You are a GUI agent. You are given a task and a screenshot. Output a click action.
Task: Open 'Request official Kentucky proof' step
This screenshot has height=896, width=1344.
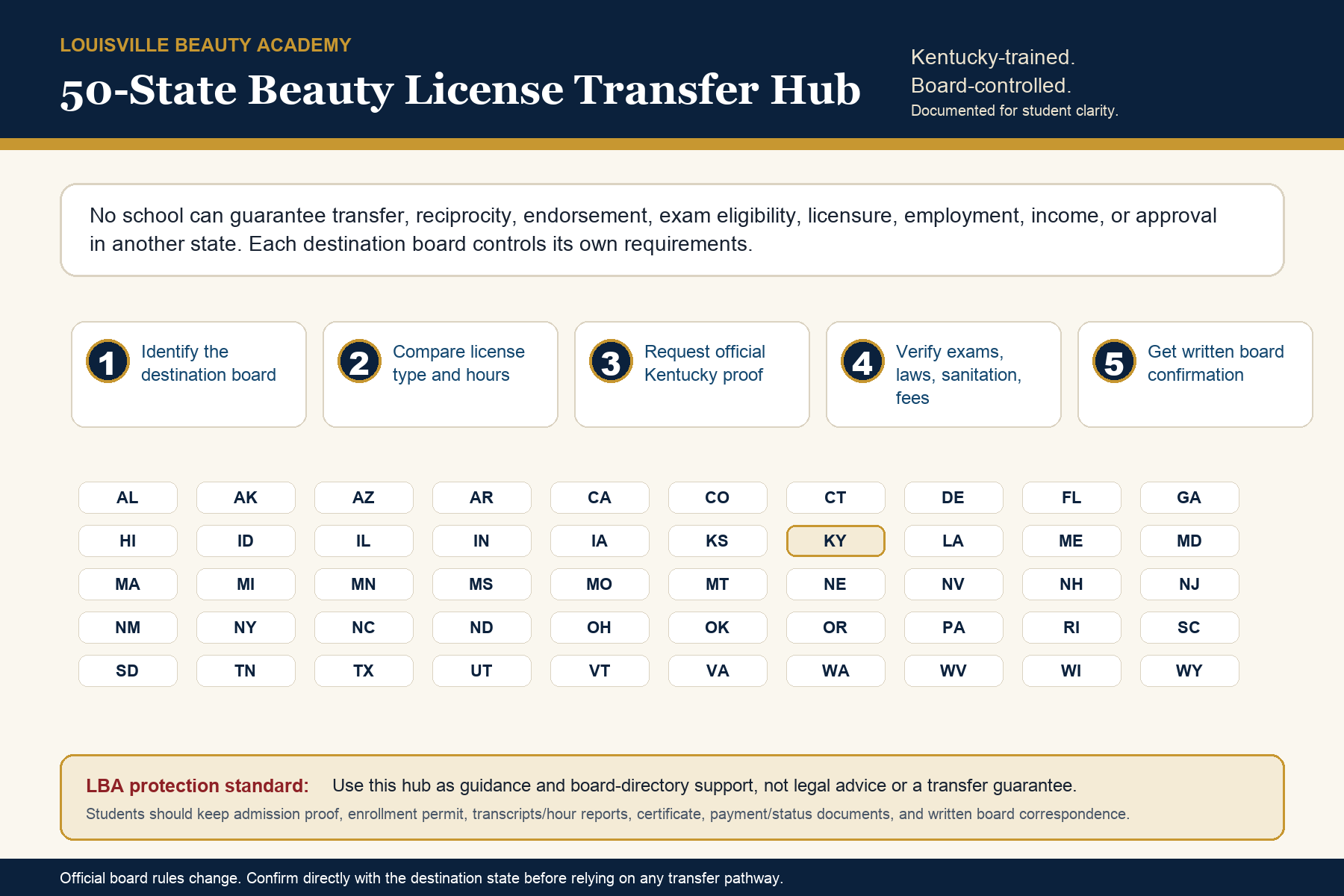click(692, 375)
